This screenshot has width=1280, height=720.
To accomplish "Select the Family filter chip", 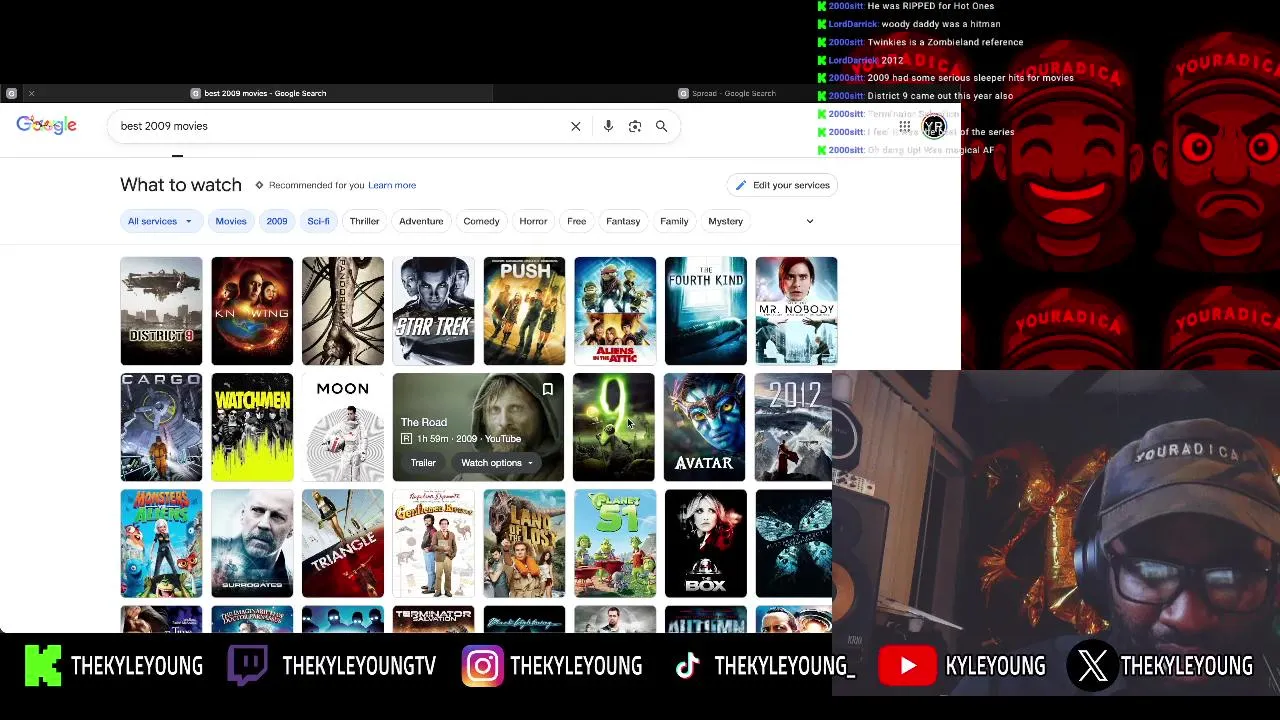I will [x=674, y=221].
